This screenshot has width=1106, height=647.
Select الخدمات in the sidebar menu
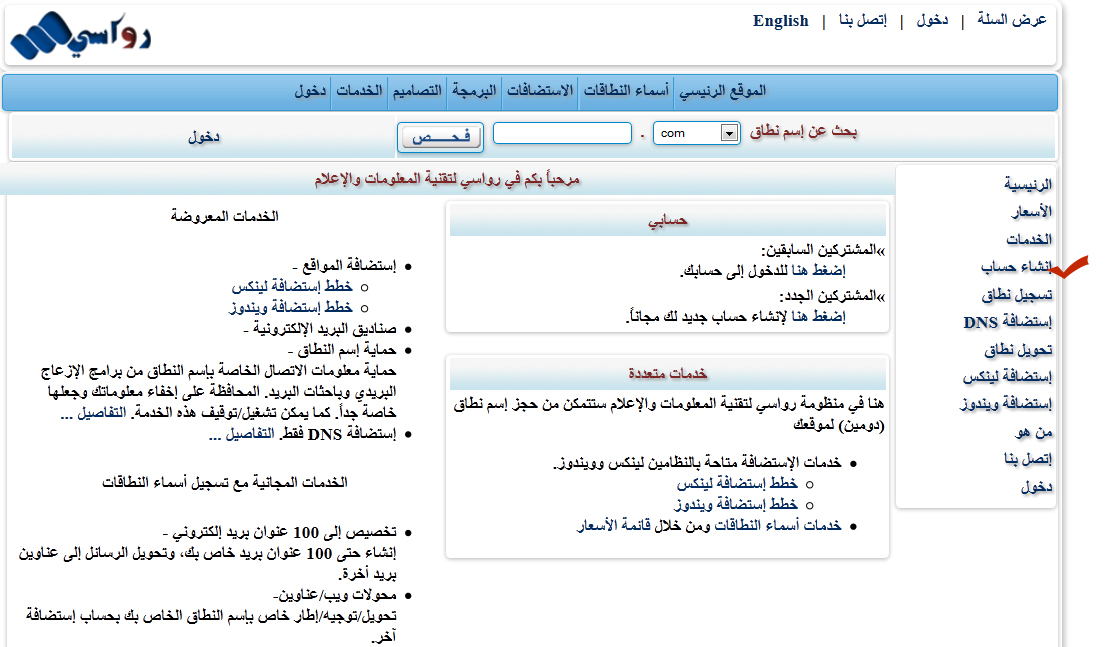pyautogui.click(x=1029, y=239)
